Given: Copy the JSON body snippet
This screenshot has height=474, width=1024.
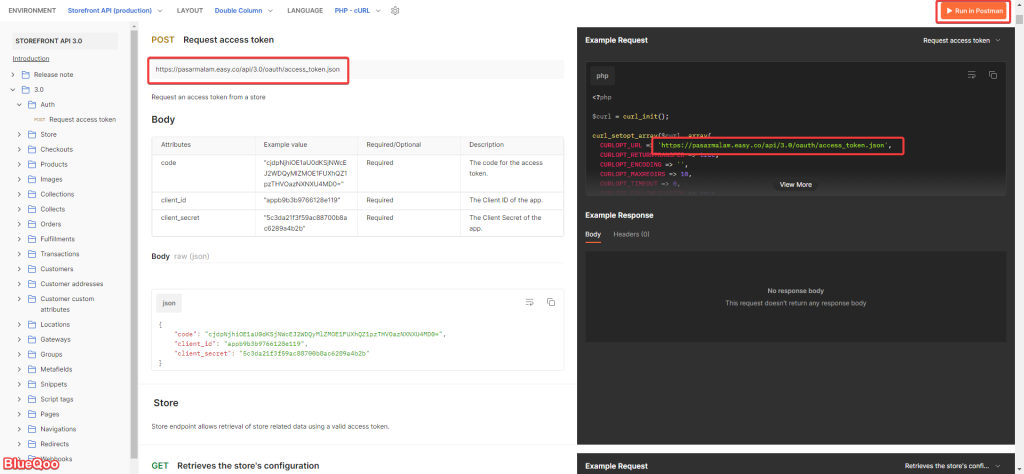Looking at the screenshot, I should click(550, 302).
